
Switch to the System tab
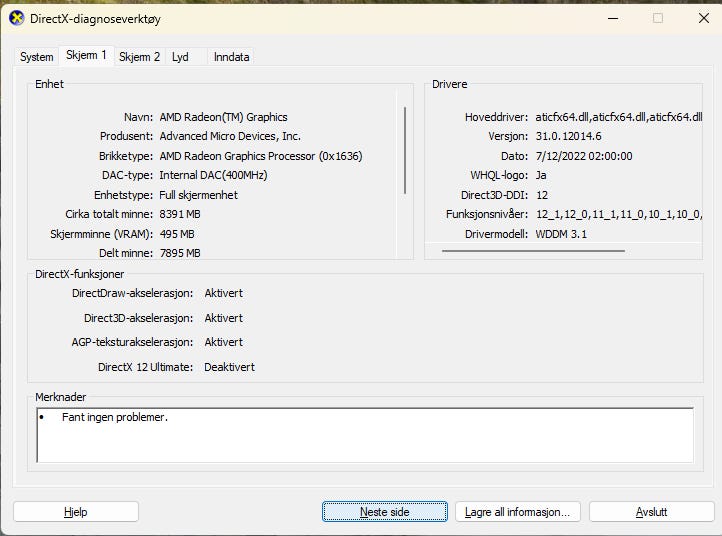tap(36, 57)
